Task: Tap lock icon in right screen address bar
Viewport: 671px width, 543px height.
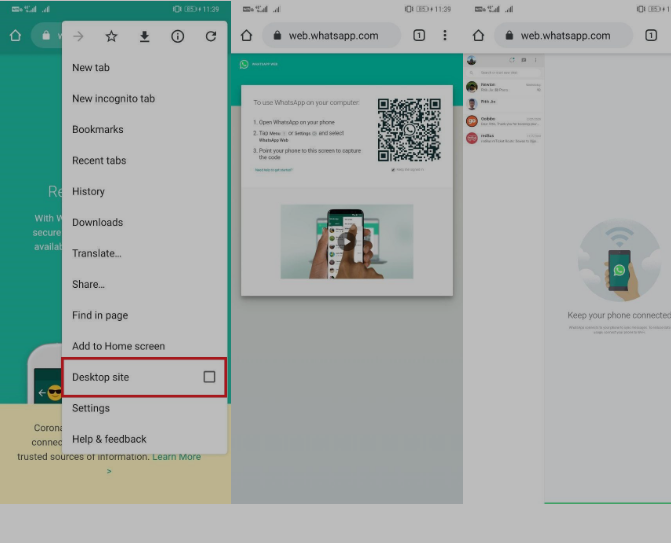Action: (x=509, y=36)
